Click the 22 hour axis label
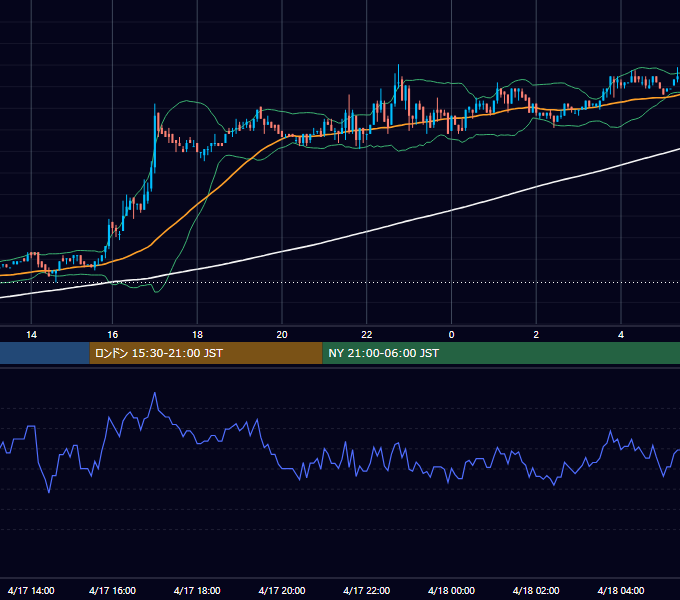The image size is (680, 600). pyautogui.click(x=367, y=335)
